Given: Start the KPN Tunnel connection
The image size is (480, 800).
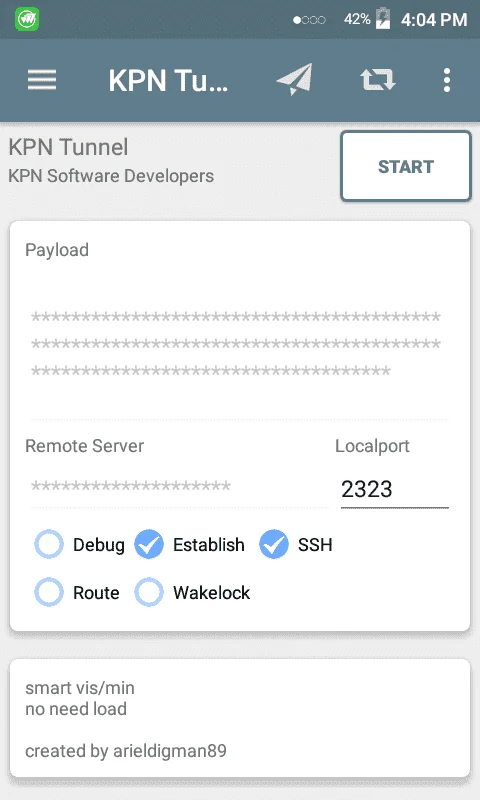Looking at the screenshot, I should tap(406, 166).
